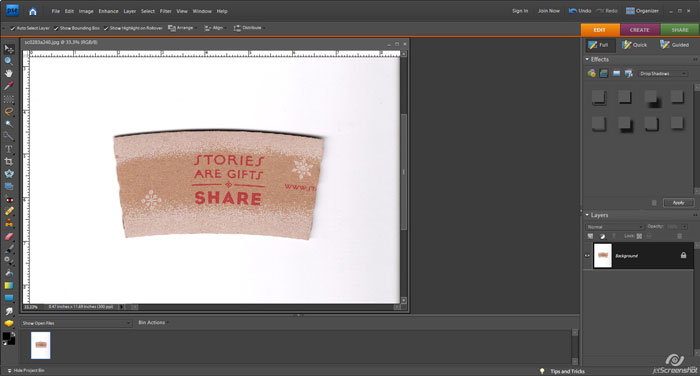This screenshot has width=700, height=376.
Task: Click the Sign In link
Action: pyautogui.click(x=520, y=11)
